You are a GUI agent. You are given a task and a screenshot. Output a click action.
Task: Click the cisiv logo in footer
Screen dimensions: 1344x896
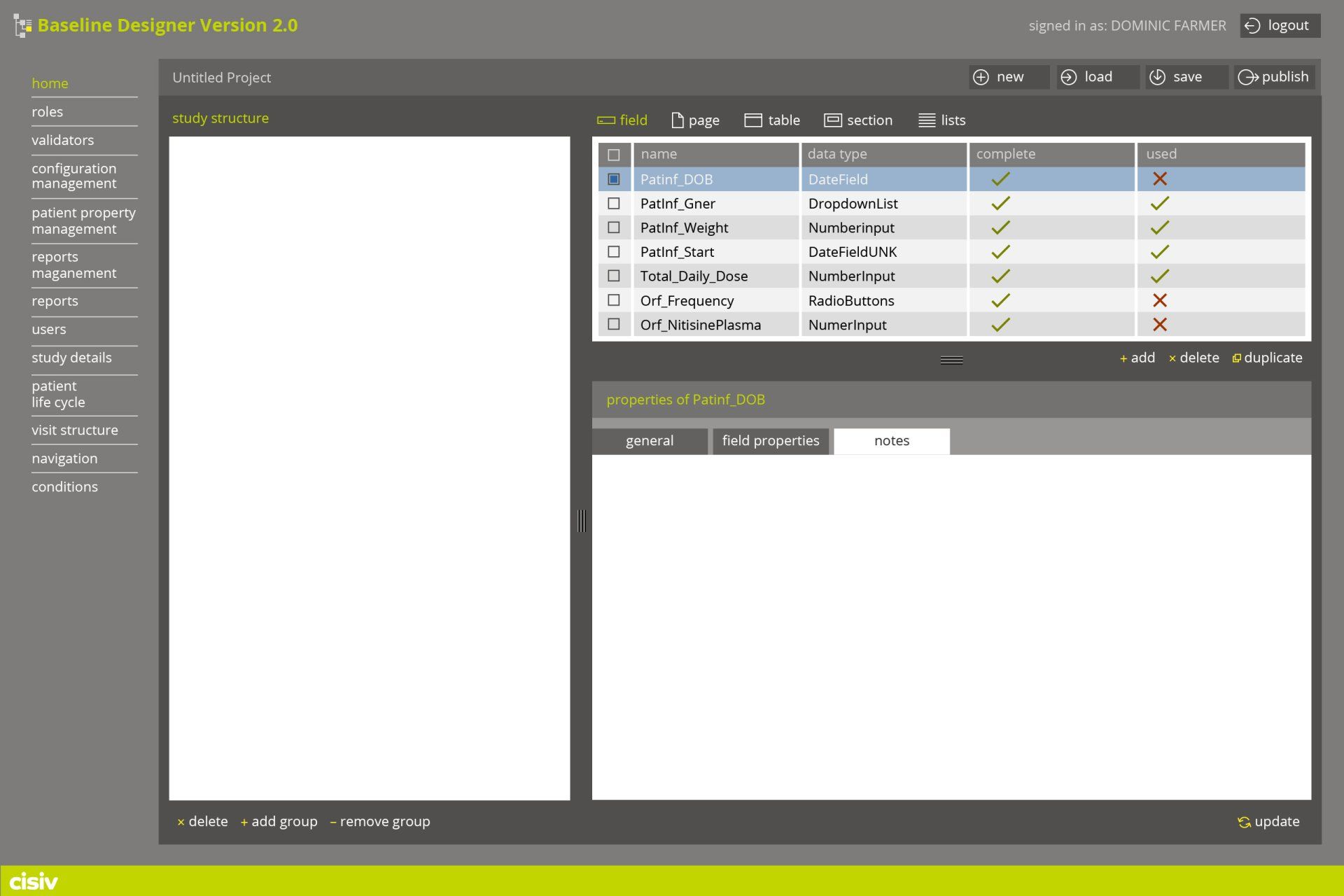pyautogui.click(x=34, y=881)
